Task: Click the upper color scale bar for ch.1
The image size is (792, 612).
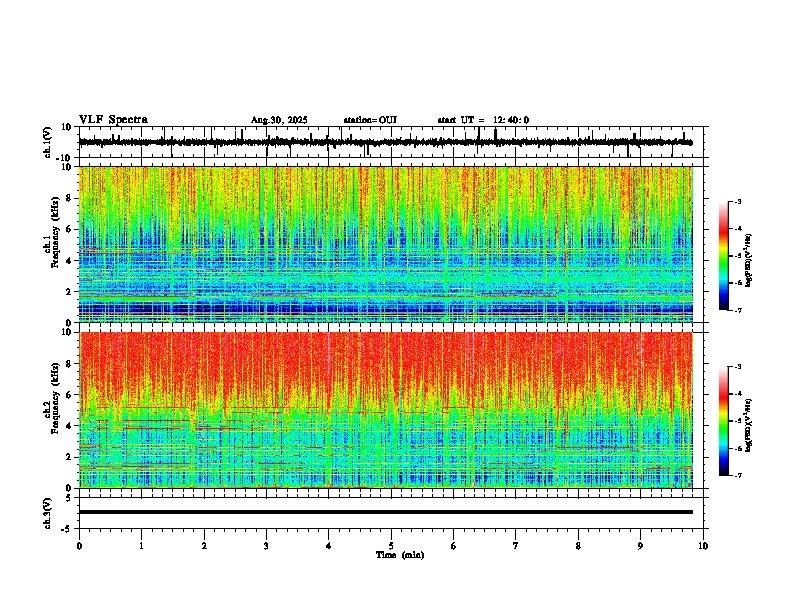Action: pyautogui.click(x=723, y=256)
